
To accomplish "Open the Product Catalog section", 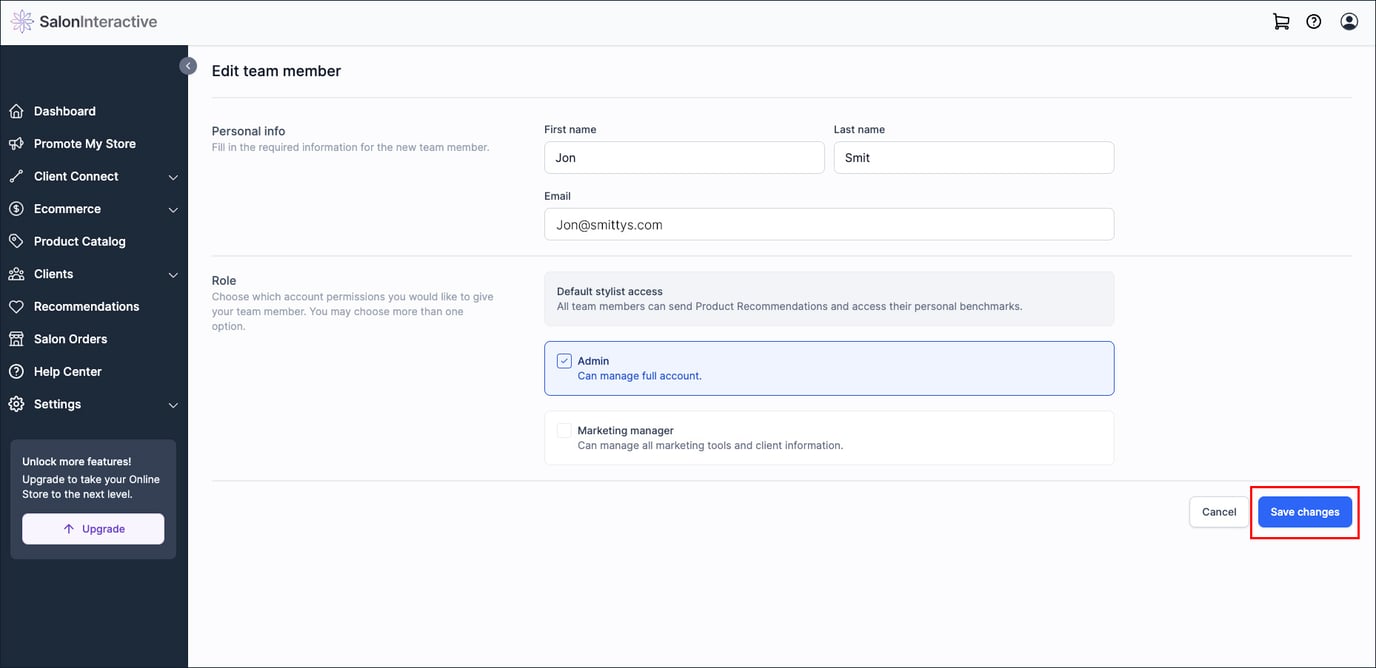I will [x=79, y=241].
